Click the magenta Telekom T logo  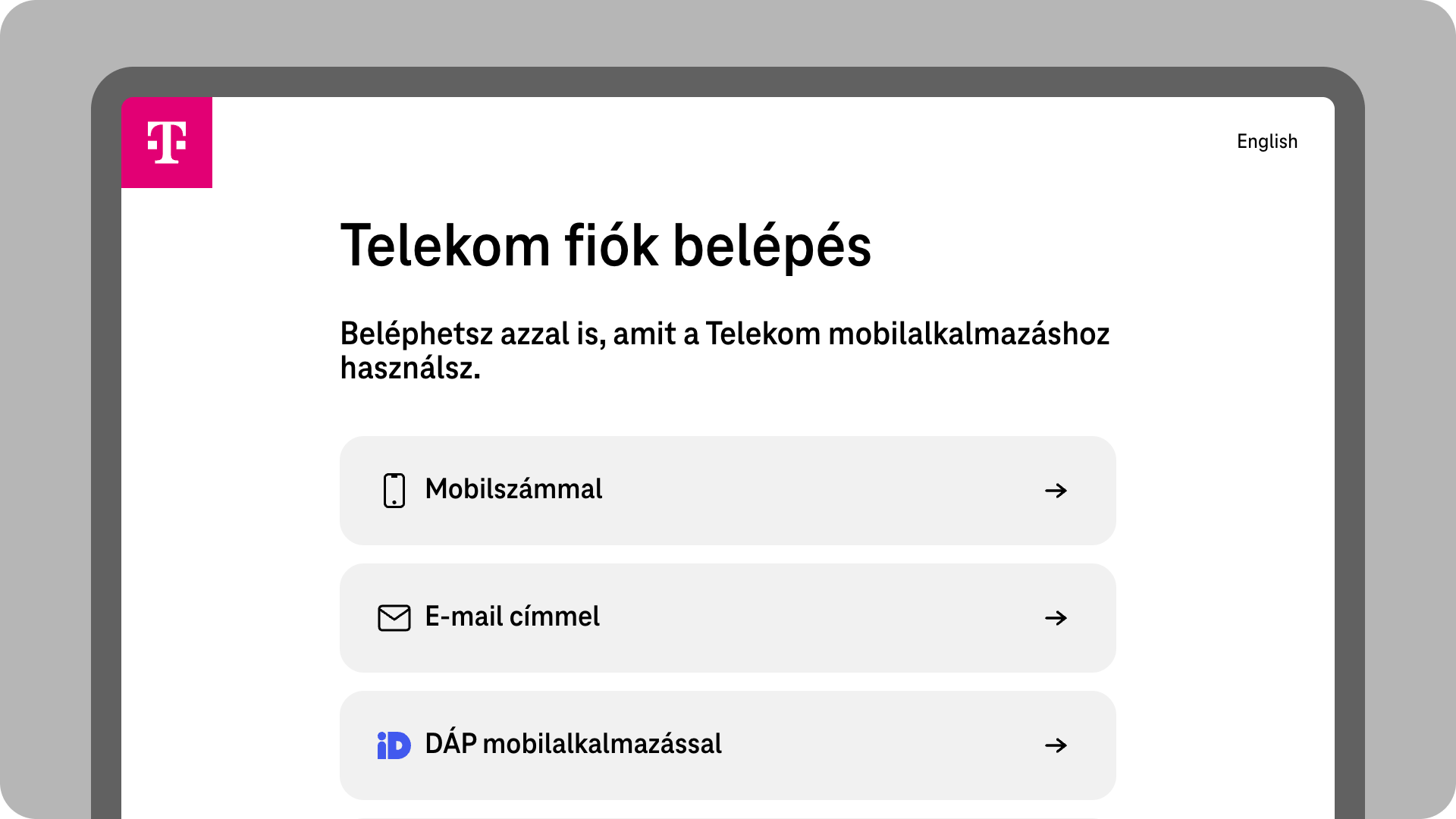[167, 143]
